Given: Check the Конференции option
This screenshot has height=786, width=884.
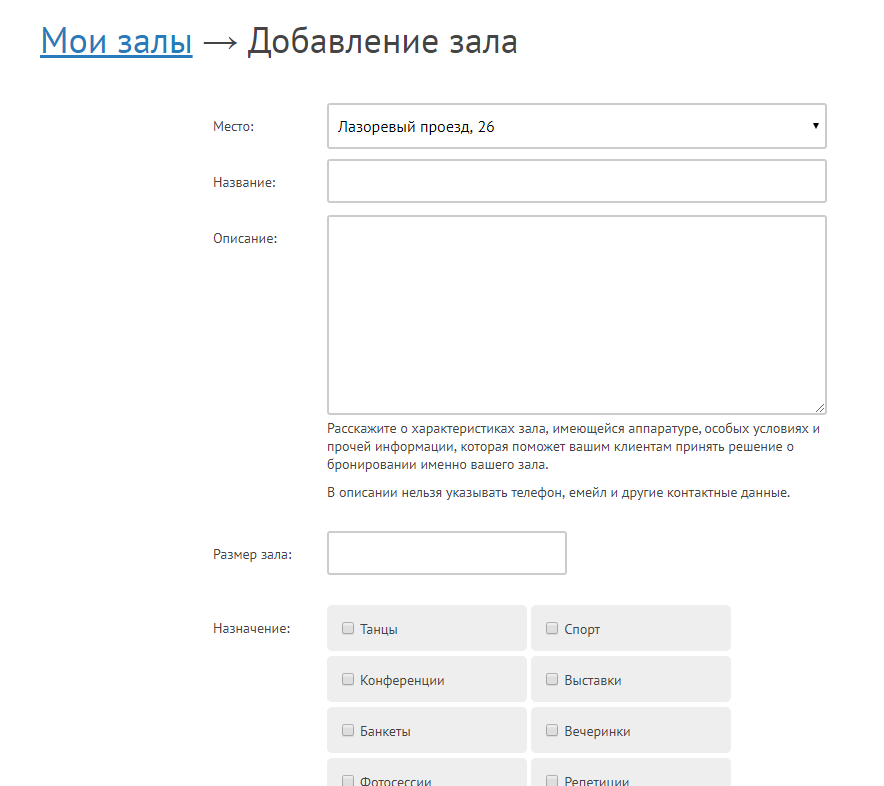Looking at the screenshot, I should (348, 680).
